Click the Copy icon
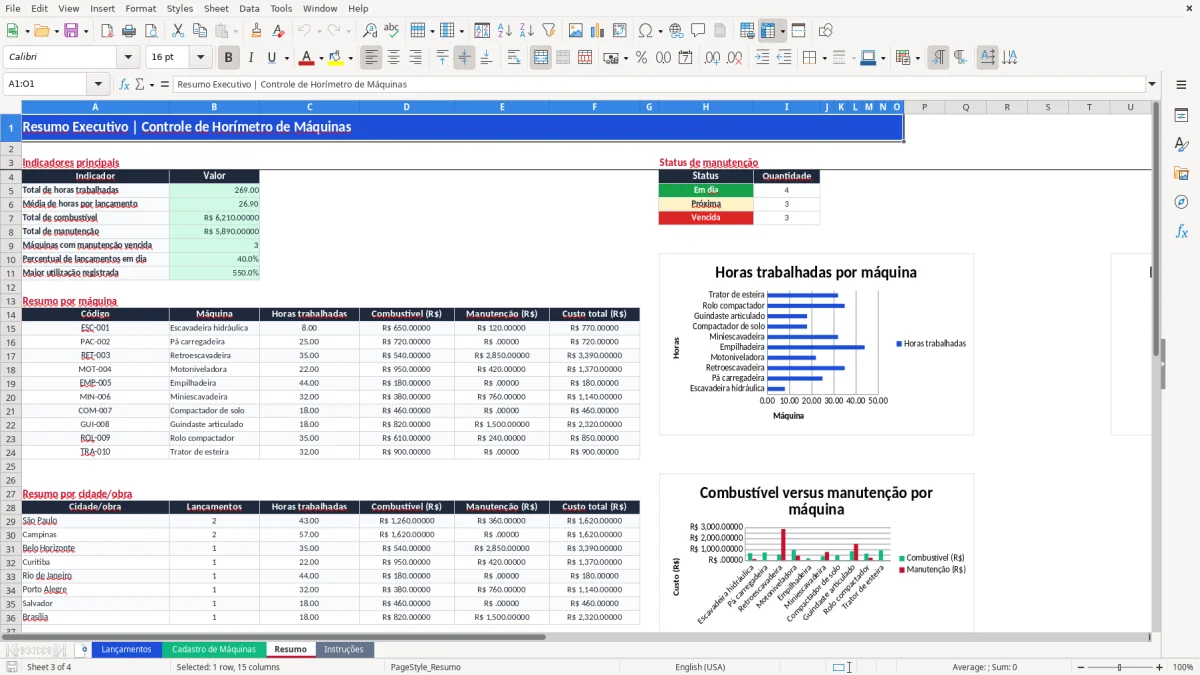This screenshot has width=1200, height=675. [x=199, y=31]
